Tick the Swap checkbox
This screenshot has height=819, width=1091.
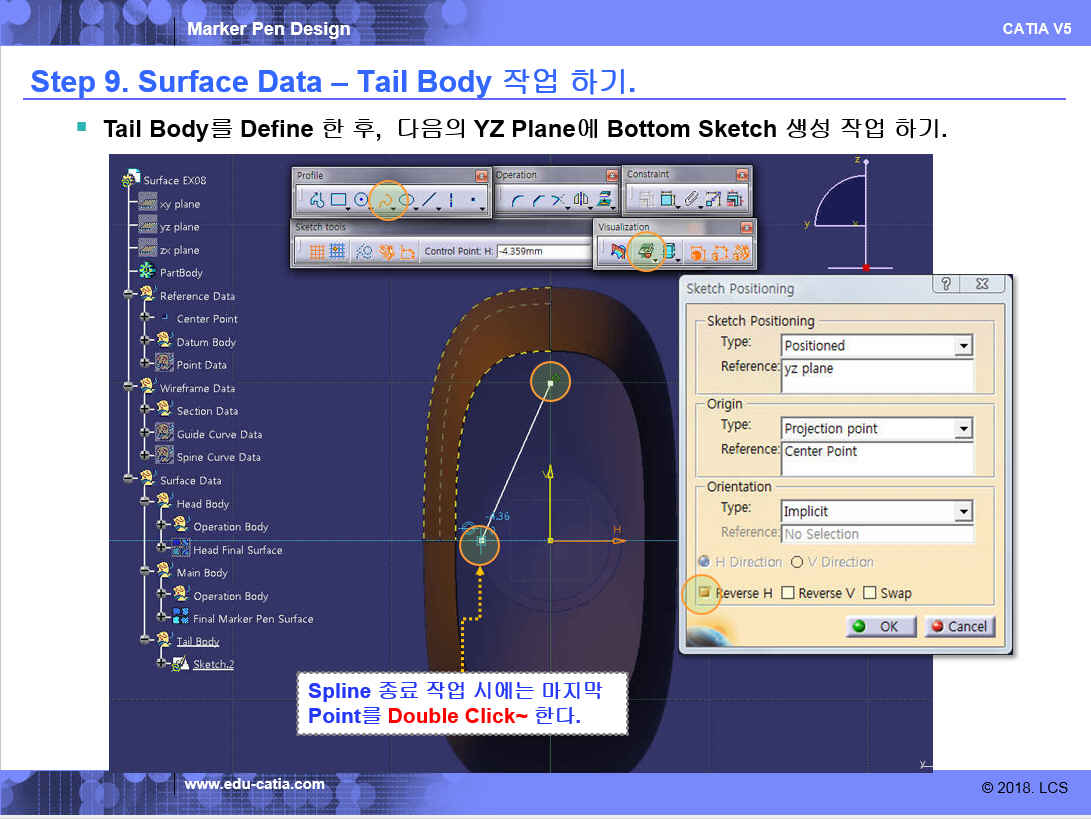(x=869, y=593)
